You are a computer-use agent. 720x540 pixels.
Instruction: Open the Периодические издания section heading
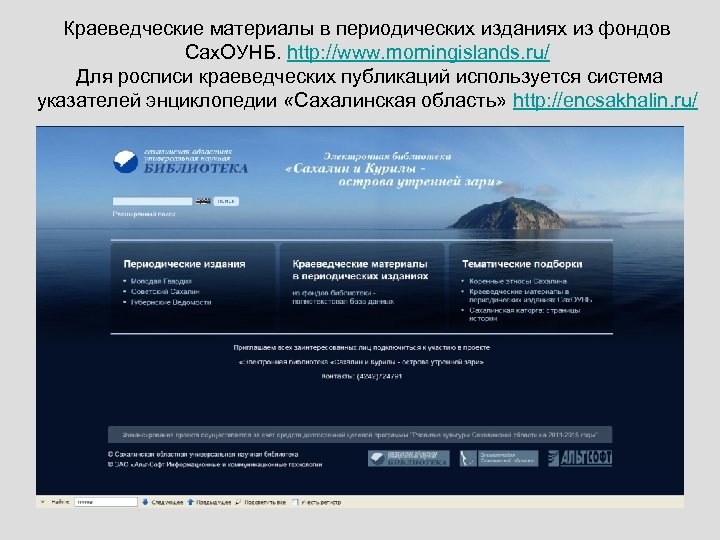click(x=185, y=264)
